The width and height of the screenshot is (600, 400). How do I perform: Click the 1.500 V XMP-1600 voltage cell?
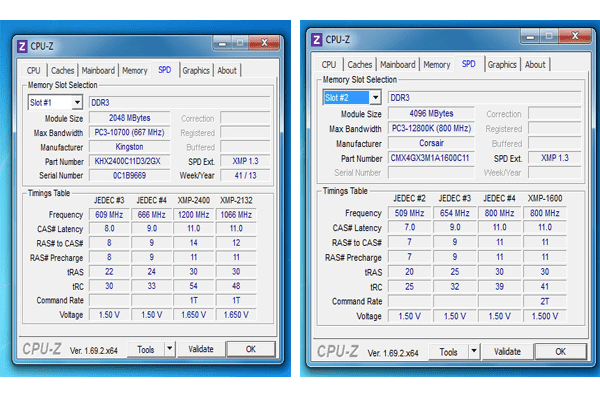click(x=545, y=316)
